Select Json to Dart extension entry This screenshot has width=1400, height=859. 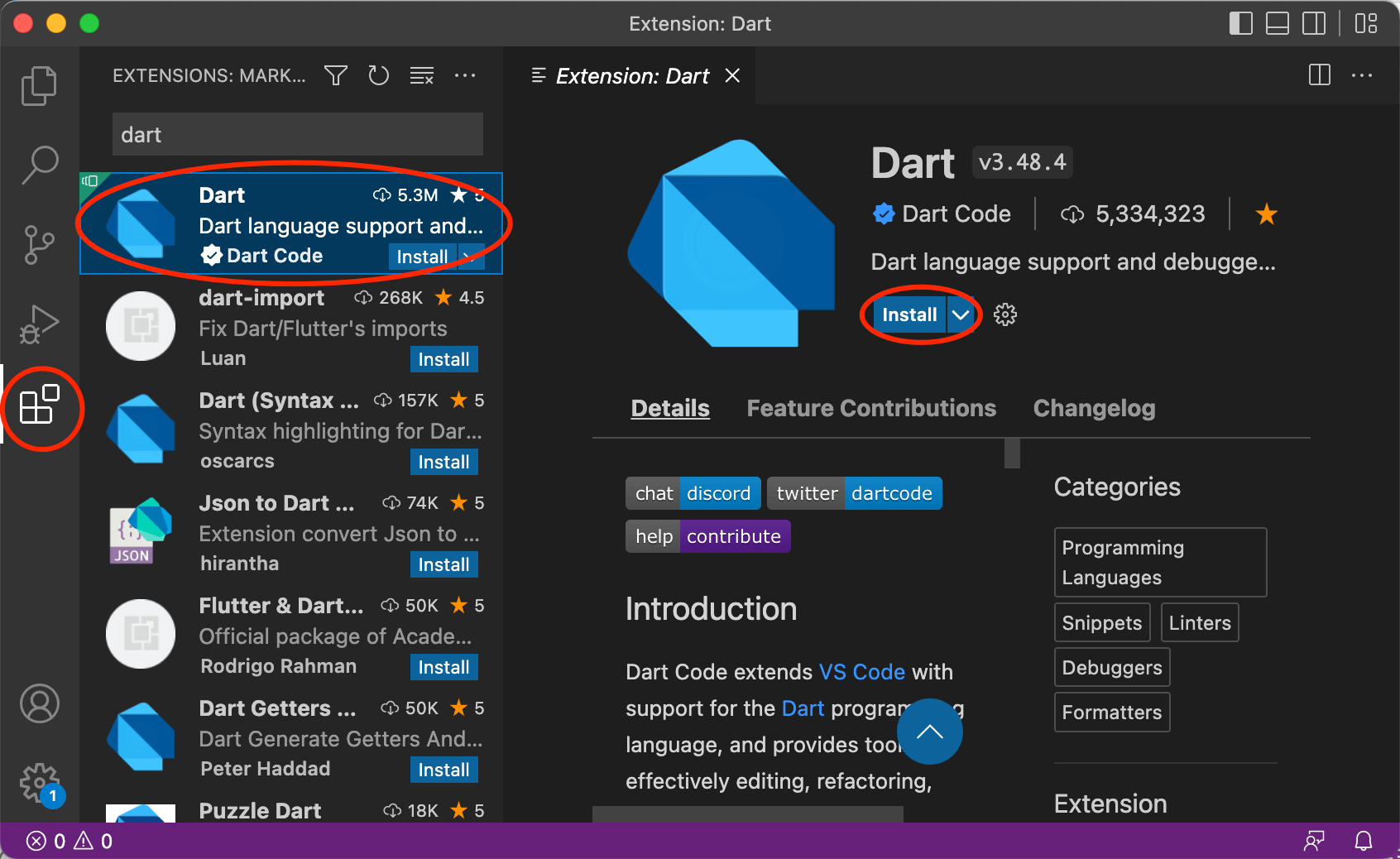click(x=291, y=531)
